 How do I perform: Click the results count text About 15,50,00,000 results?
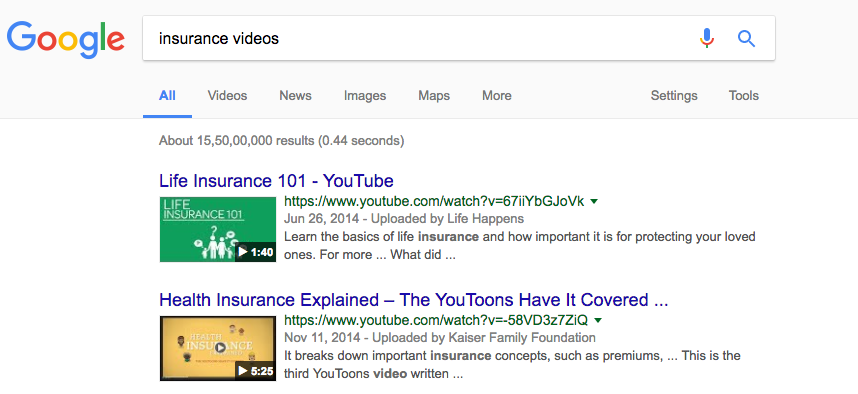281,141
